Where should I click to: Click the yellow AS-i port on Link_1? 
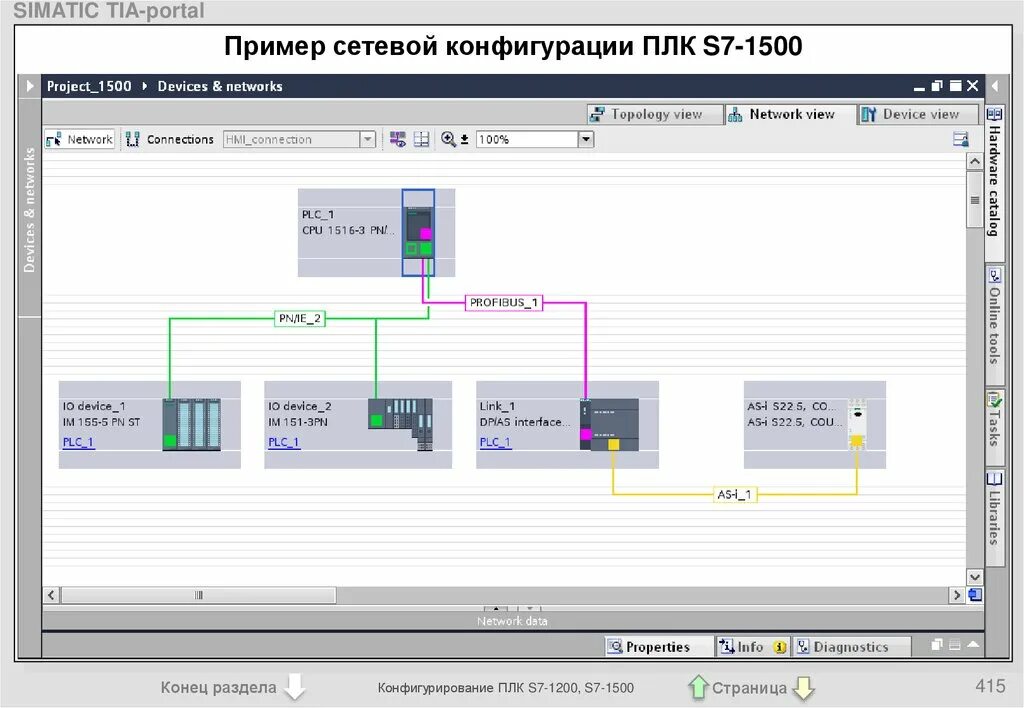pyautogui.click(x=613, y=445)
